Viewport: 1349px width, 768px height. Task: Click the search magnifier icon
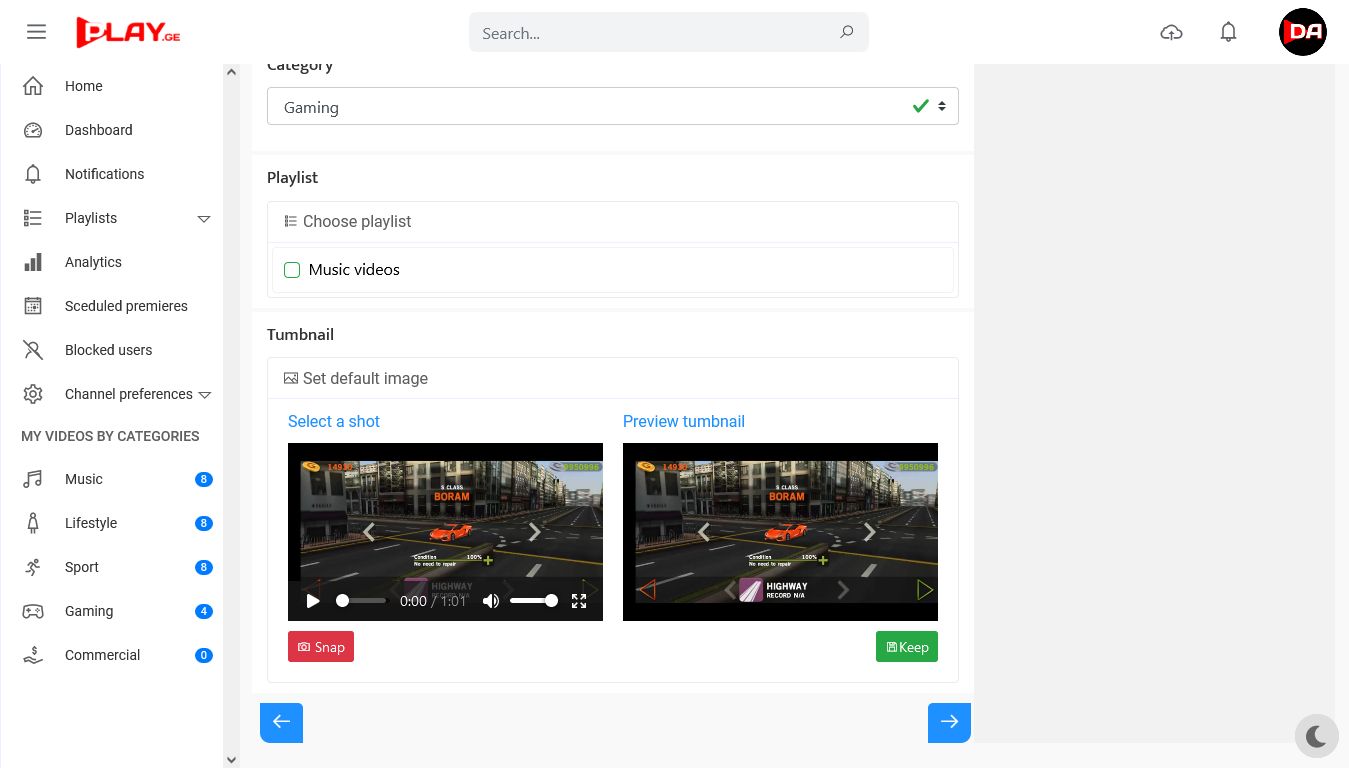coord(846,32)
